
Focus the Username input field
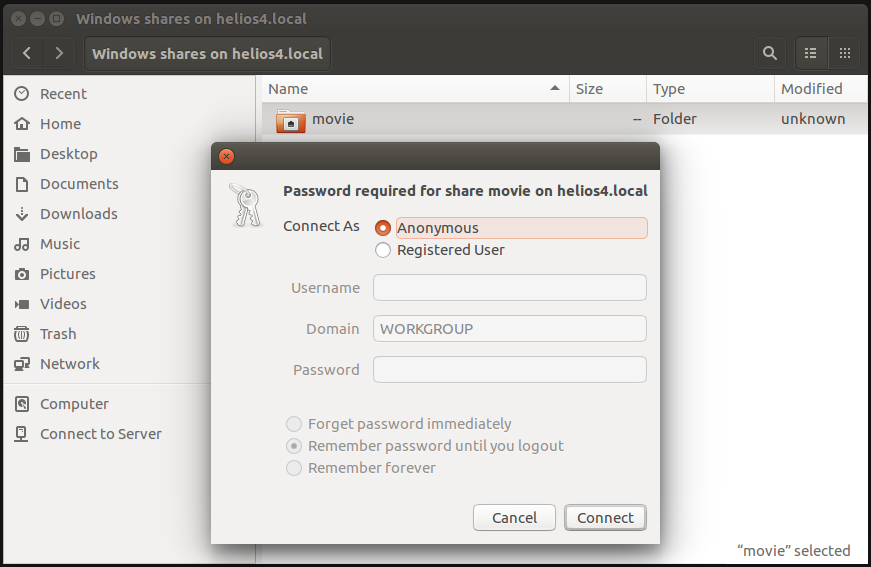click(x=509, y=288)
